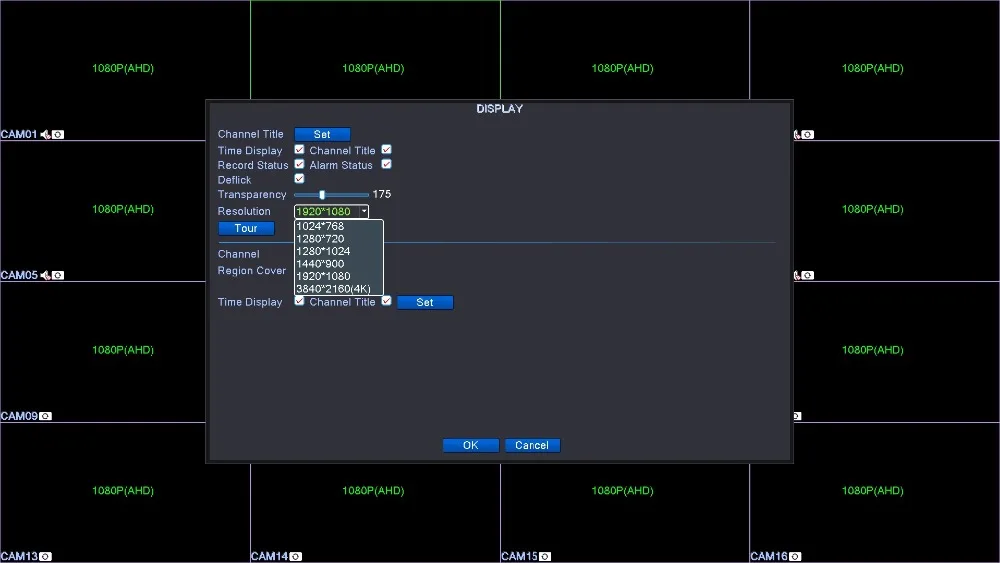
Task: Click the Region Cover label
Action: [252, 271]
